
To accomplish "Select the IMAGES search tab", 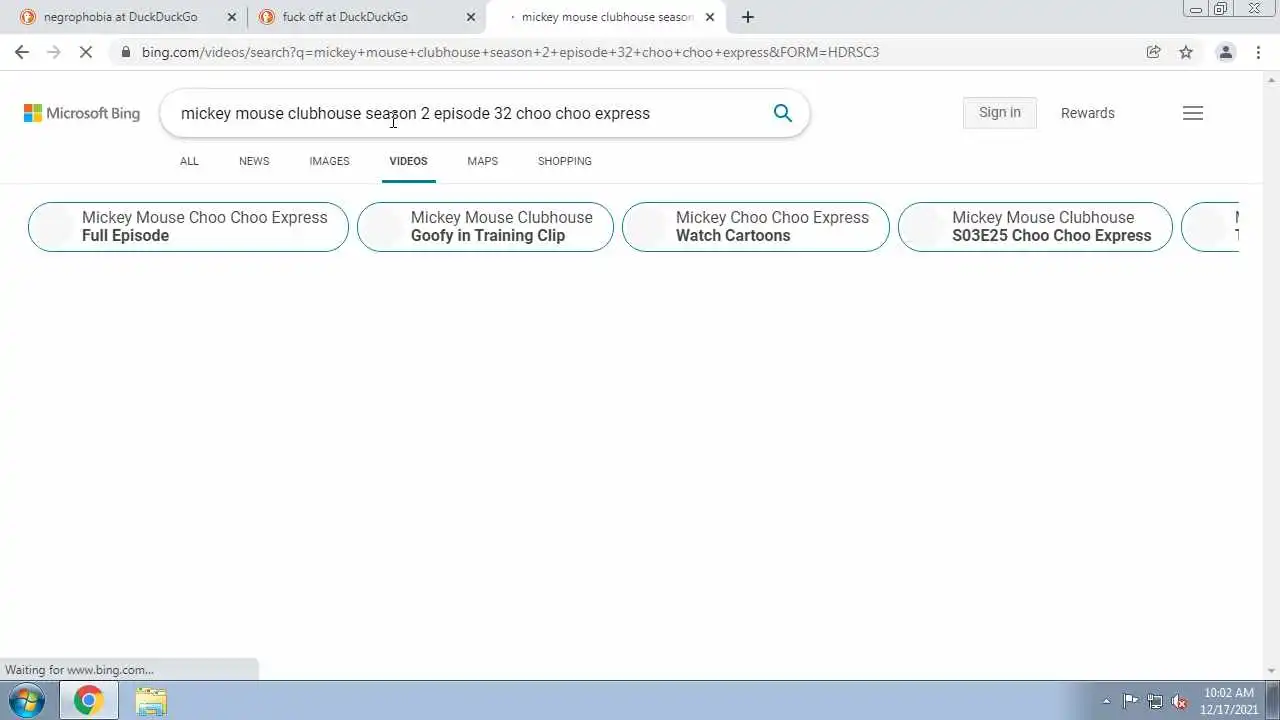I will click(x=329, y=161).
